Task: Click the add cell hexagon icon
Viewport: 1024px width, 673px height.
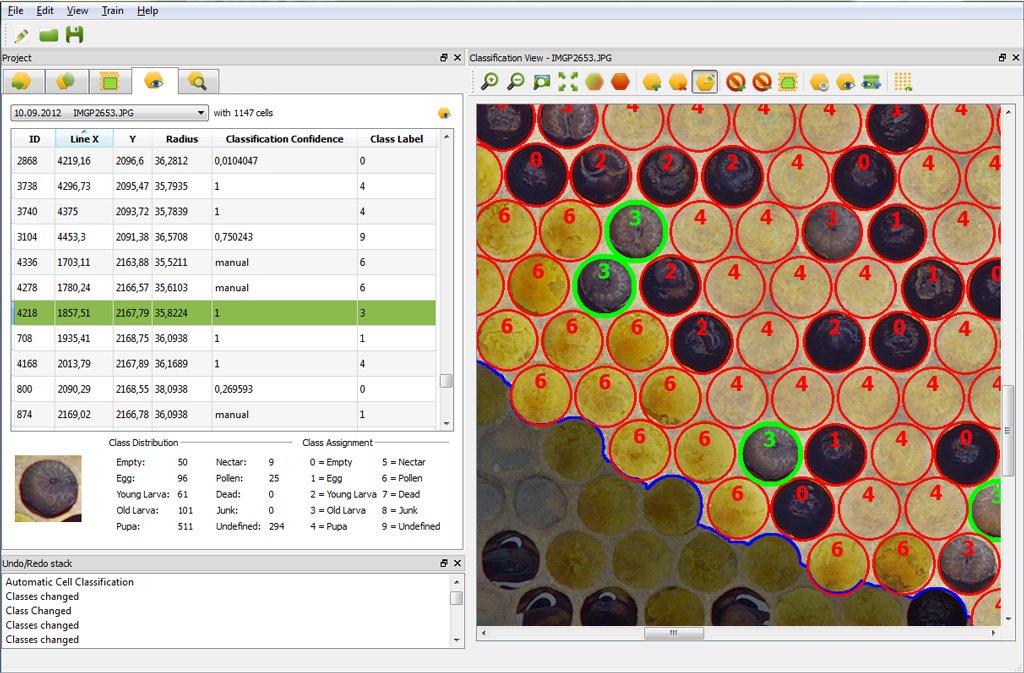Action: [x=652, y=82]
